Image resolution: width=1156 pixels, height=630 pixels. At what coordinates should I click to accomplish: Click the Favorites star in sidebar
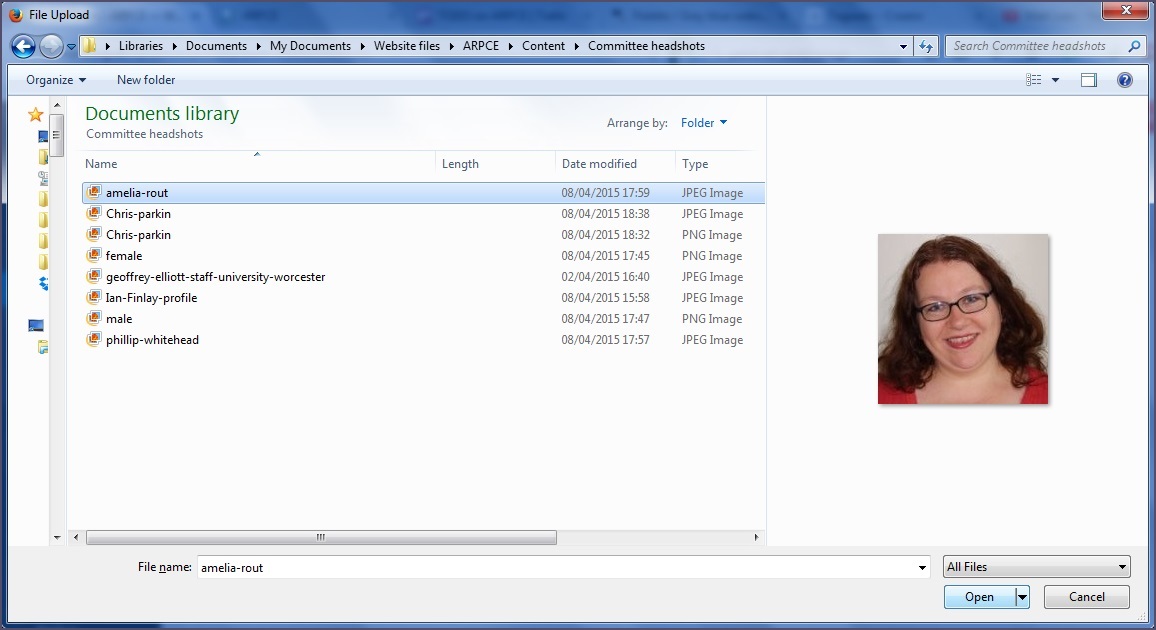click(36, 115)
